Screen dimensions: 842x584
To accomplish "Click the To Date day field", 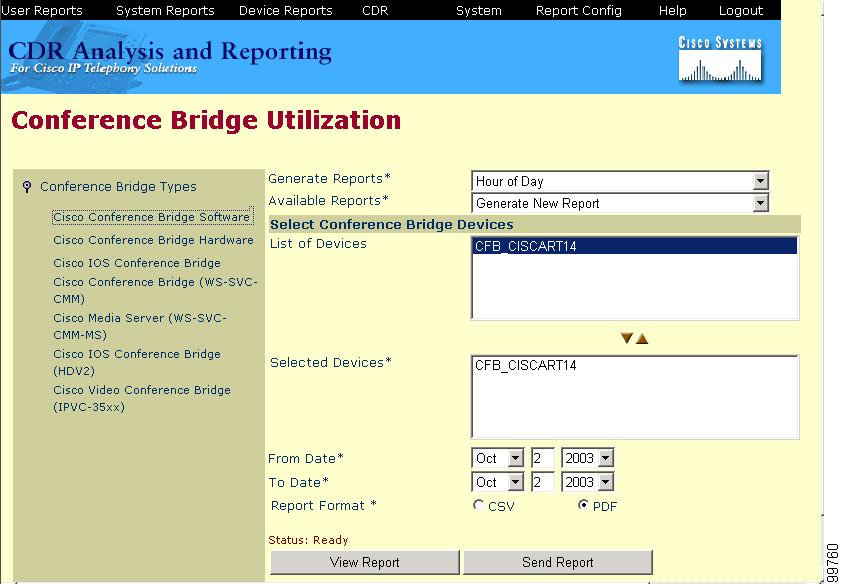I will [x=542, y=482].
